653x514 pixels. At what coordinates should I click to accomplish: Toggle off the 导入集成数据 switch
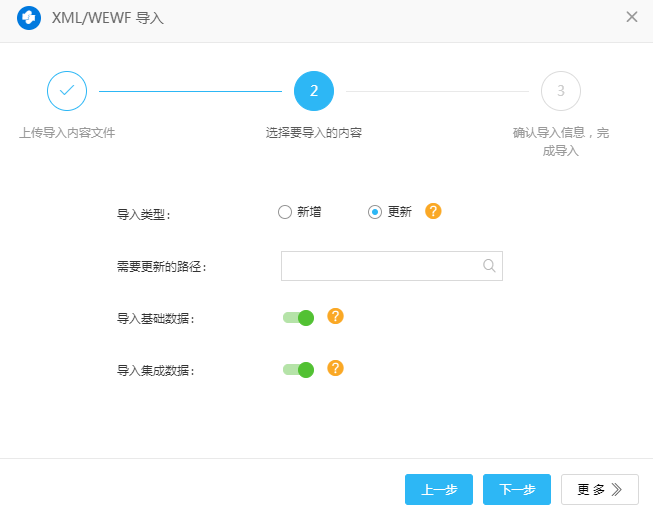tap(299, 370)
